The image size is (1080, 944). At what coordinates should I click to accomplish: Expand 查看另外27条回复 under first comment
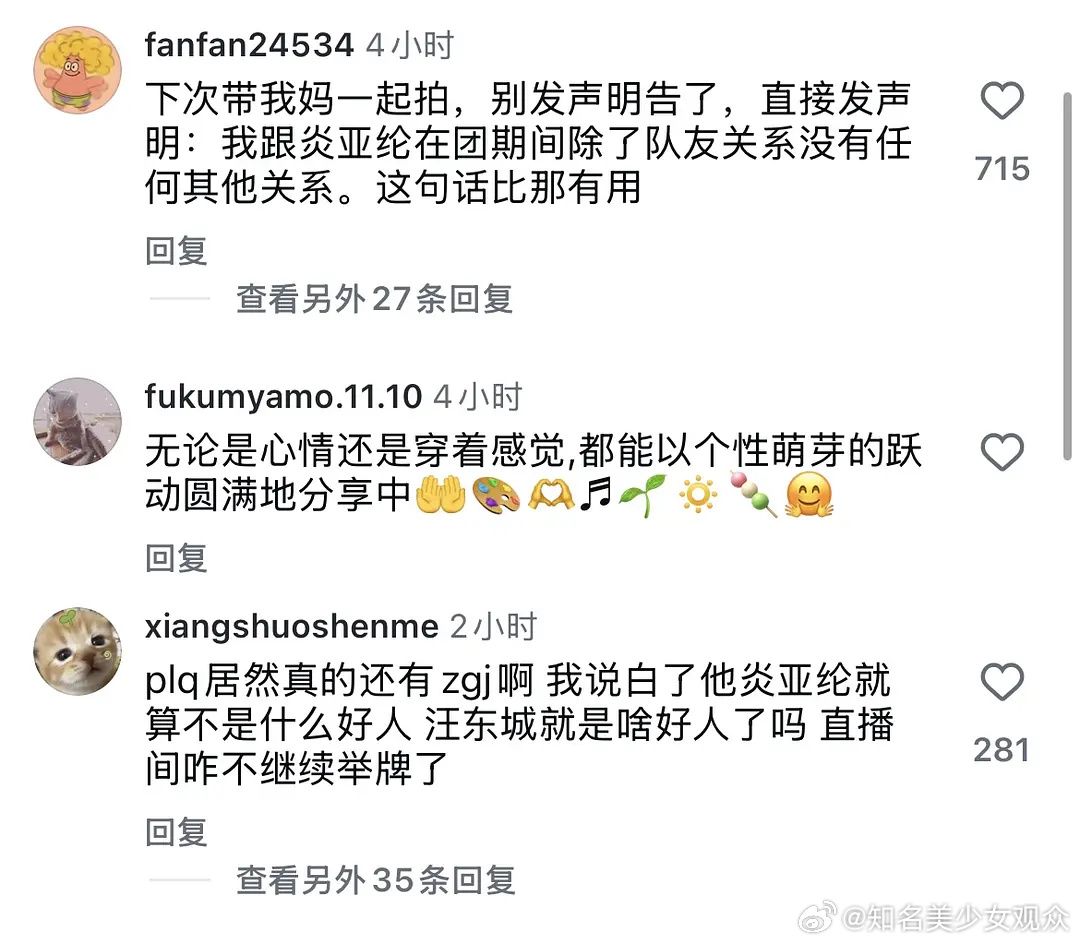click(x=374, y=300)
